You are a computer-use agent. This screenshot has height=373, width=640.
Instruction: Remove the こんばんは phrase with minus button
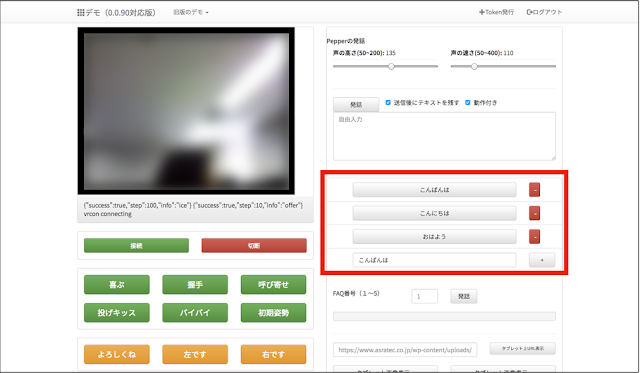534,190
